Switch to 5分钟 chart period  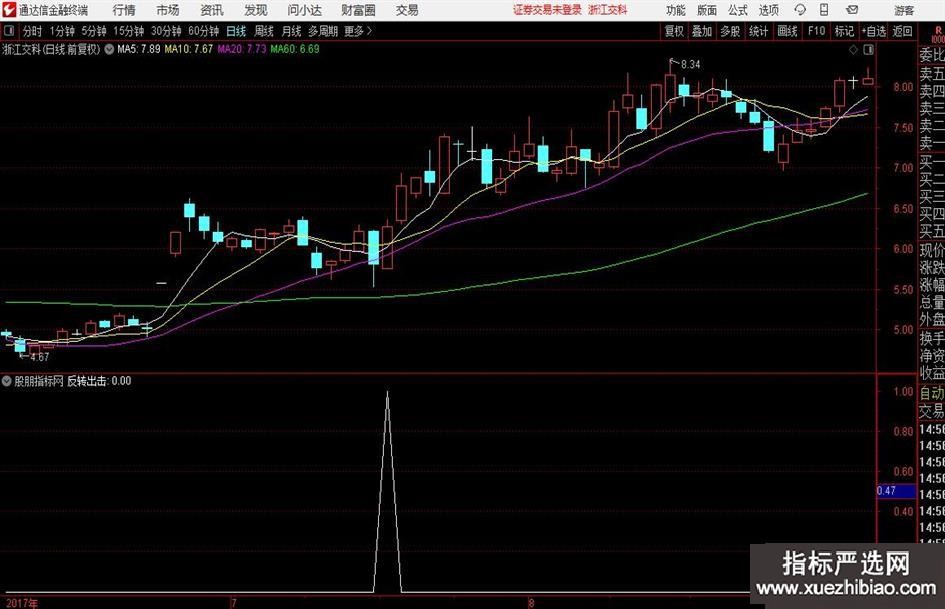(93, 31)
